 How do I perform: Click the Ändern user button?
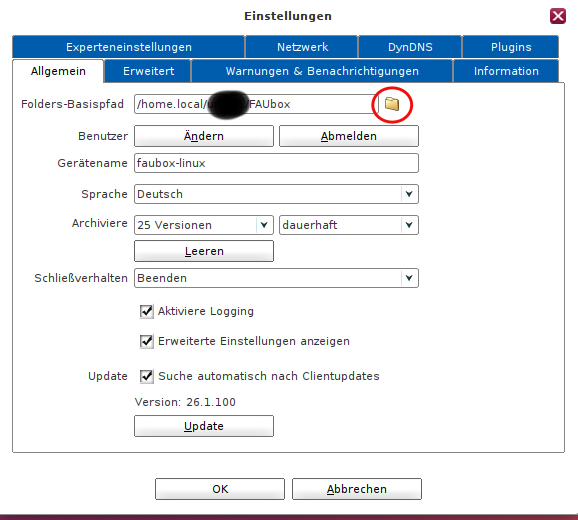(204, 136)
